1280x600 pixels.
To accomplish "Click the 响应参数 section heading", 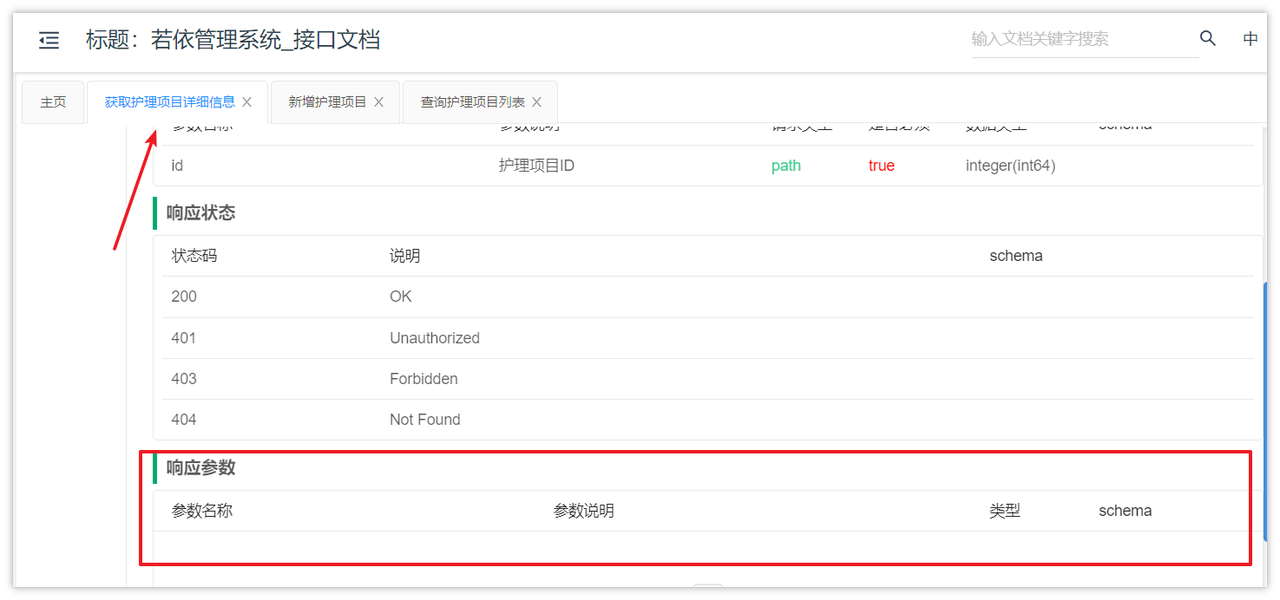I will (x=201, y=467).
